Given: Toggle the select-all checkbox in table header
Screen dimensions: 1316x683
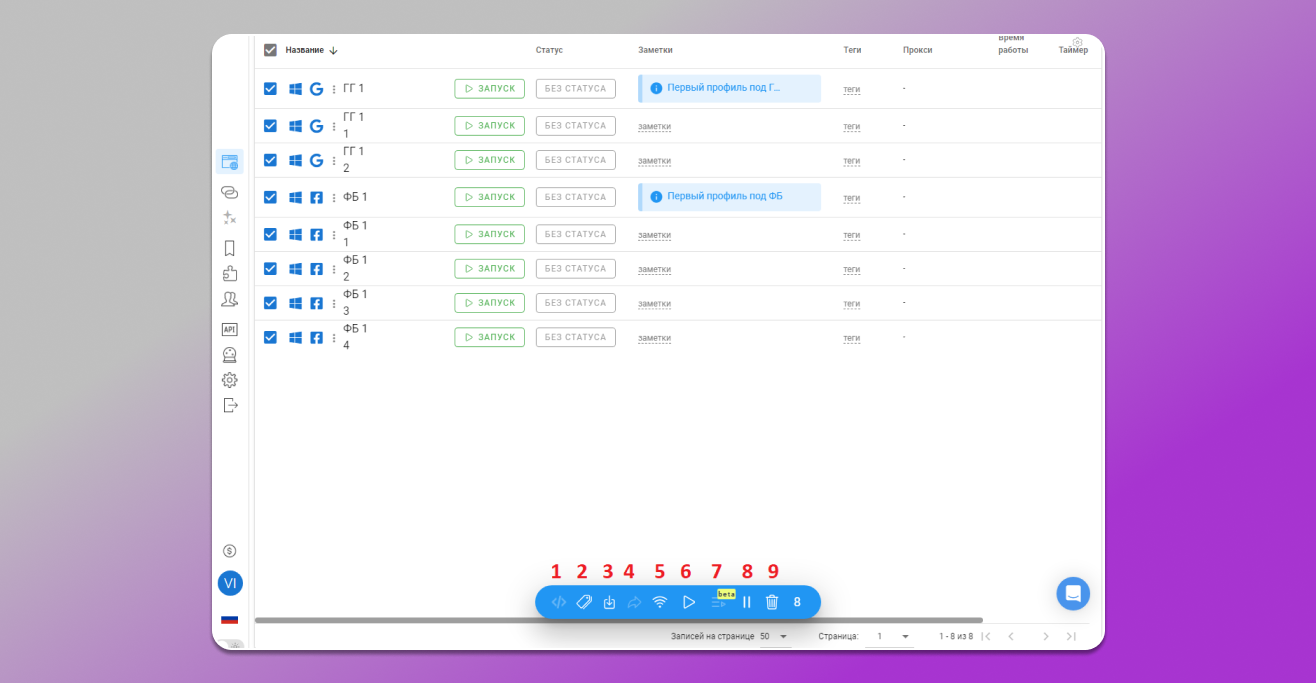Looking at the screenshot, I should click(x=270, y=50).
